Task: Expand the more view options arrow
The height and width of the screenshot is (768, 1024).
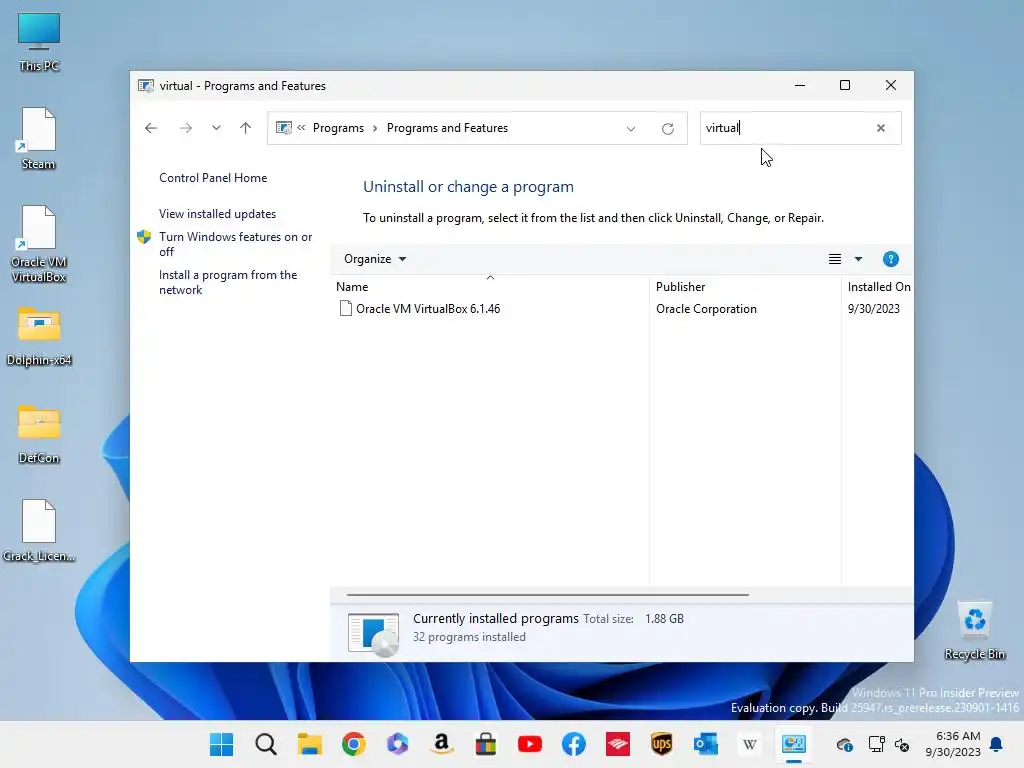Action: coord(858,259)
